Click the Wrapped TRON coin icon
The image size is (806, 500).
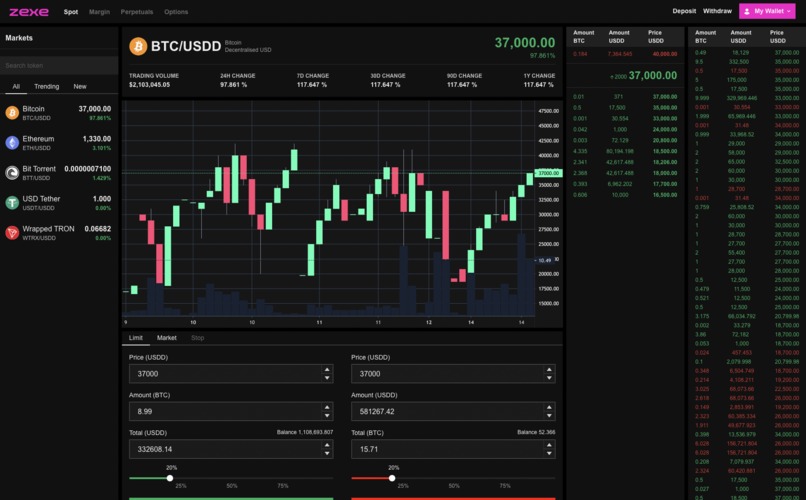click(12, 233)
